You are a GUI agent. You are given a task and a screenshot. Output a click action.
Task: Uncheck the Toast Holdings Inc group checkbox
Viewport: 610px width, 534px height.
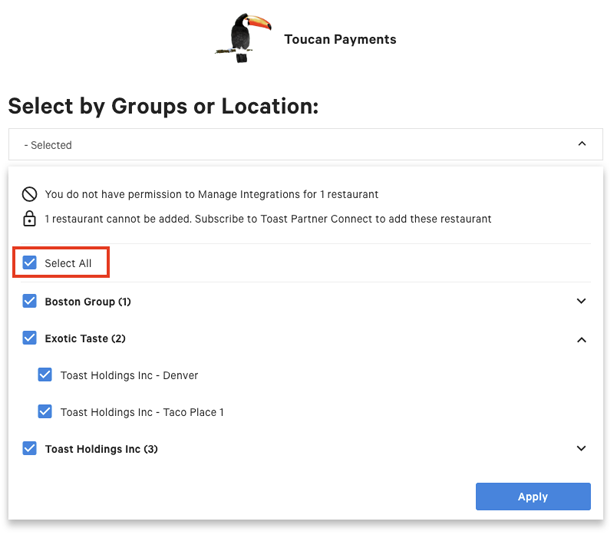pos(30,449)
